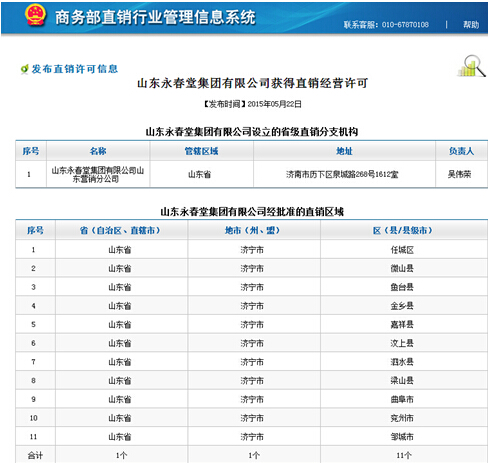This screenshot has height=463, width=488.
Task: Click the 济宁市 cell in the 曲阜市 row
Action: (252, 399)
